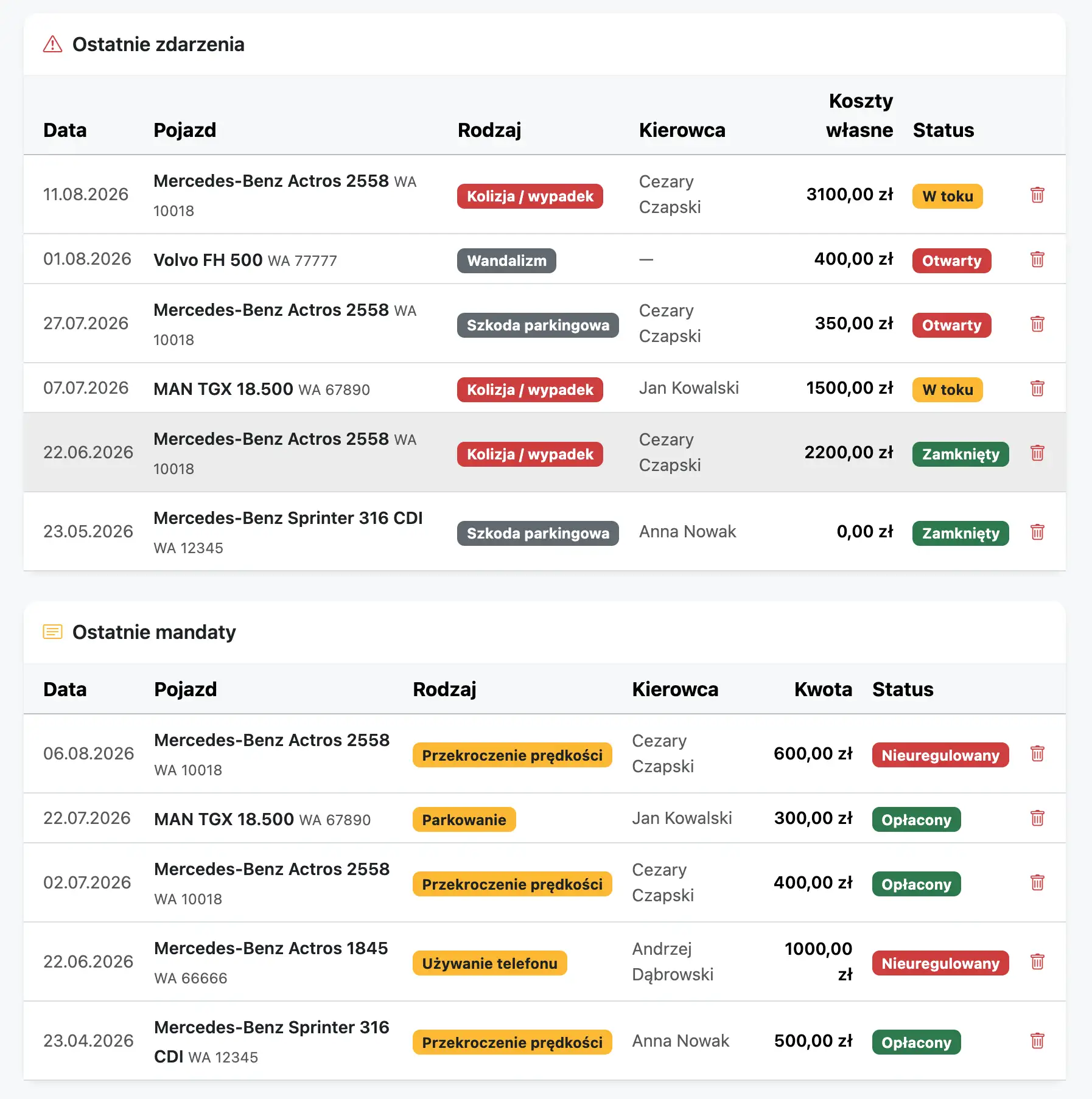Click Nieuregulowany status on 06.08.2026 fine
This screenshot has width=1092, height=1099.
[940, 755]
